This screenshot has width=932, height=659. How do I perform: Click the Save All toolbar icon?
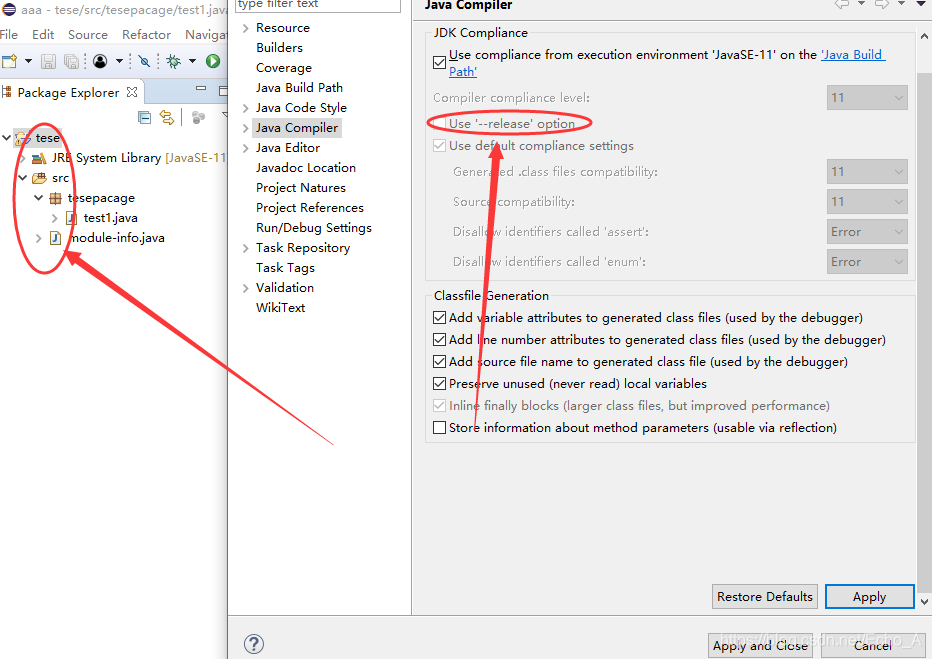click(71, 61)
